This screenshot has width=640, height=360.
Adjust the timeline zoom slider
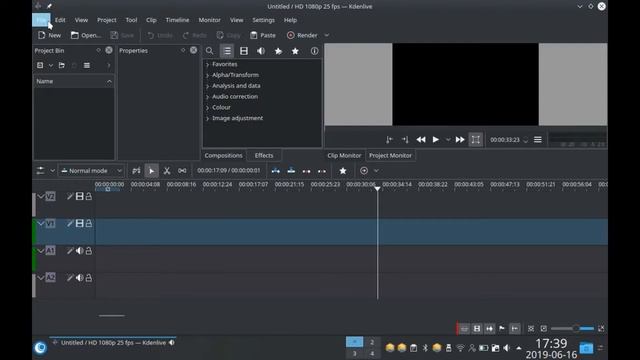572,329
